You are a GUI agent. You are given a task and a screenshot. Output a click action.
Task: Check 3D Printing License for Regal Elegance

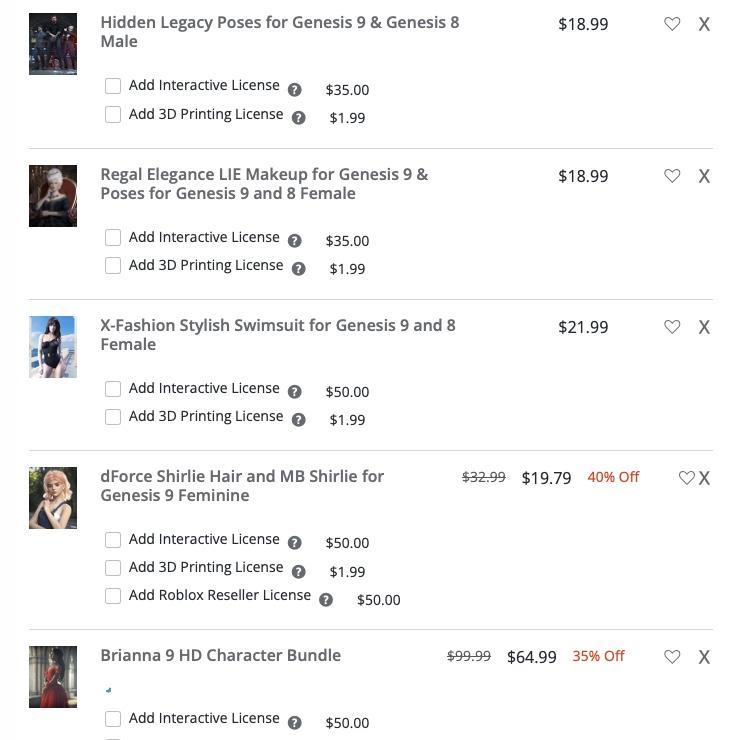tap(113, 266)
